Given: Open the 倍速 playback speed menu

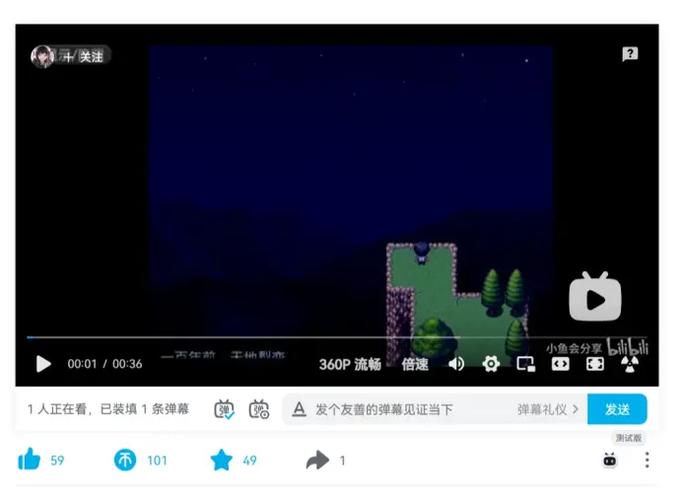Looking at the screenshot, I should tap(415, 364).
